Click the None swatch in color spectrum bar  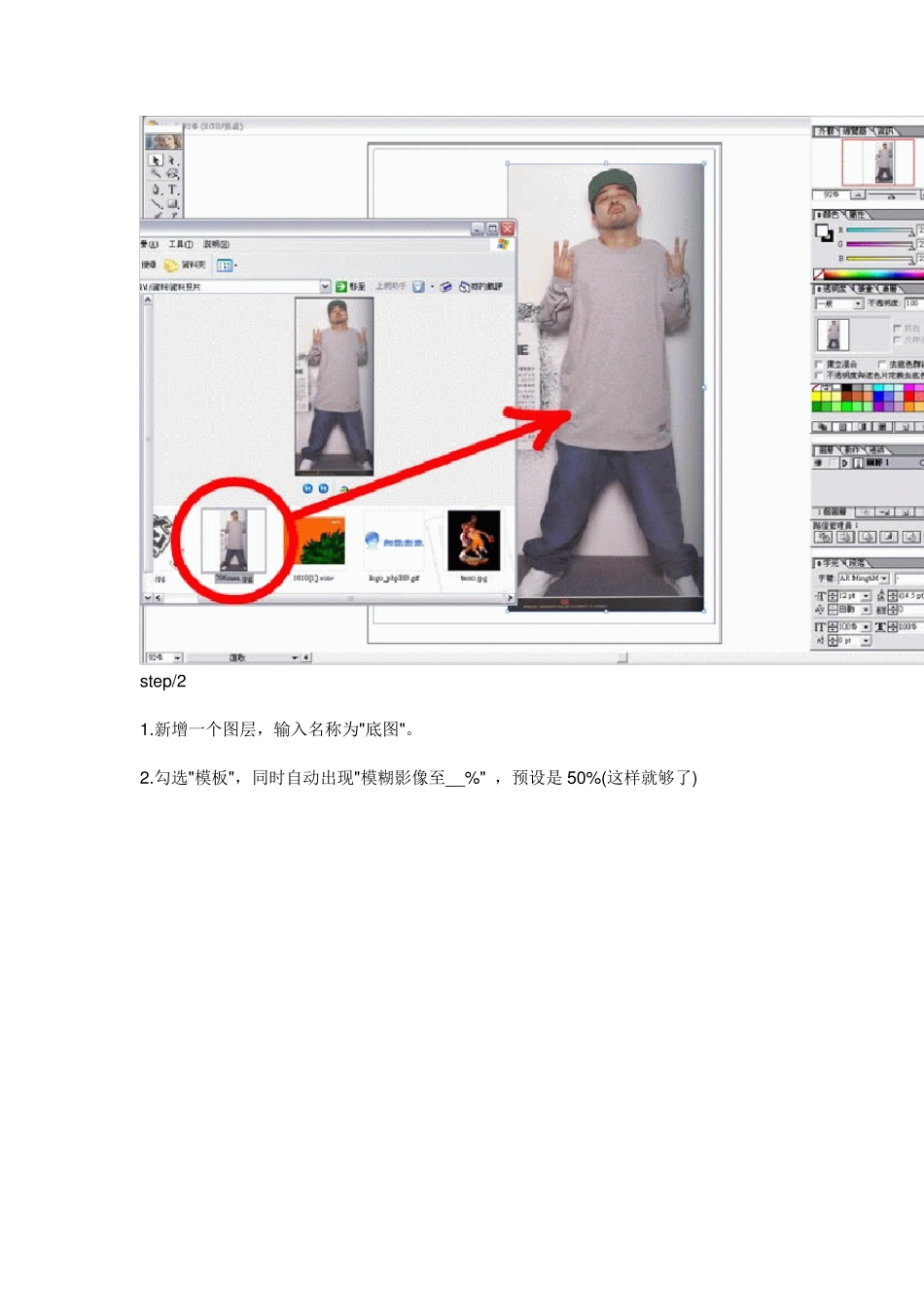[x=819, y=275]
